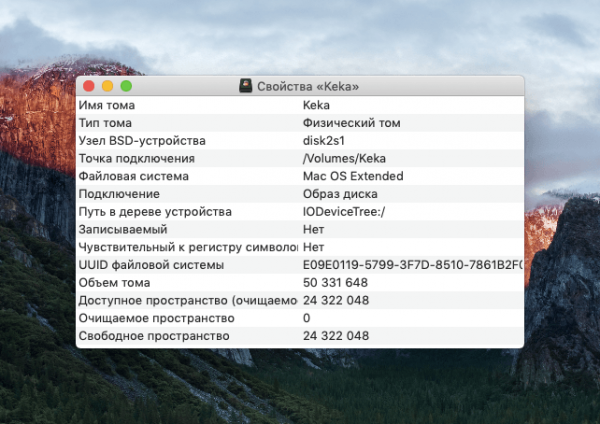Select the label Подключение

tap(119, 194)
